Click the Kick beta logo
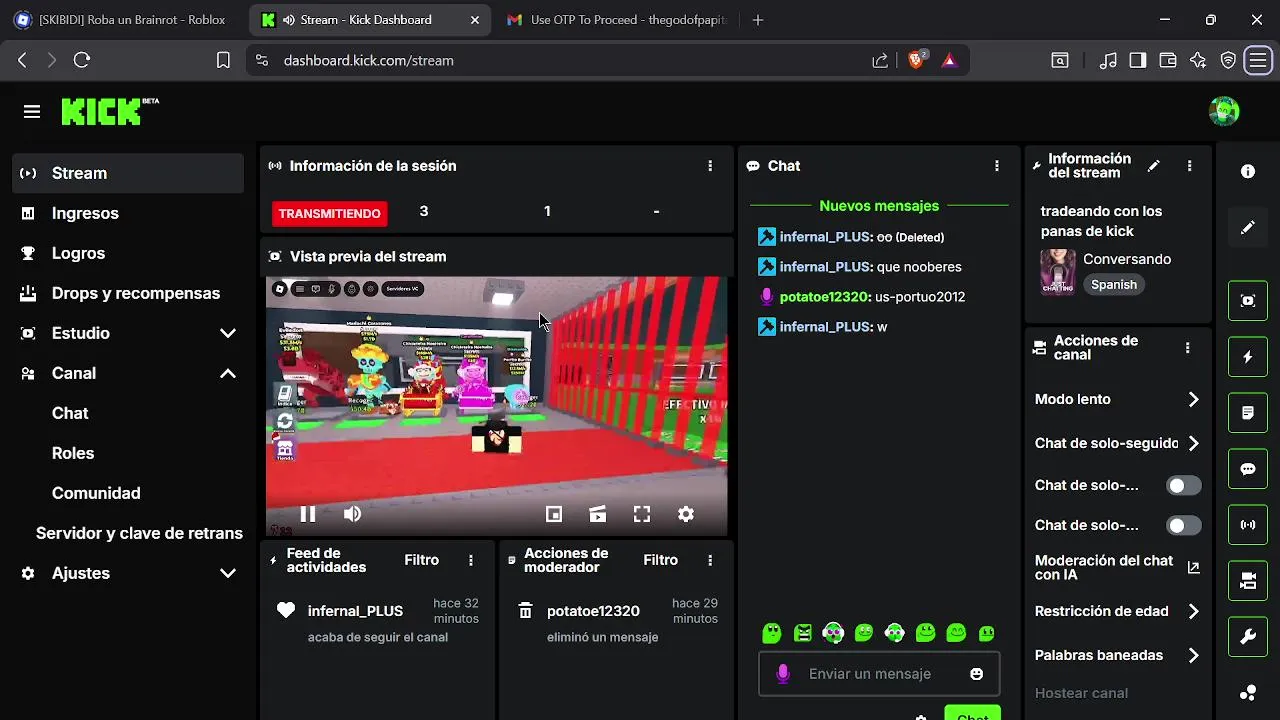 pyautogui.click(x=110, y=111)
